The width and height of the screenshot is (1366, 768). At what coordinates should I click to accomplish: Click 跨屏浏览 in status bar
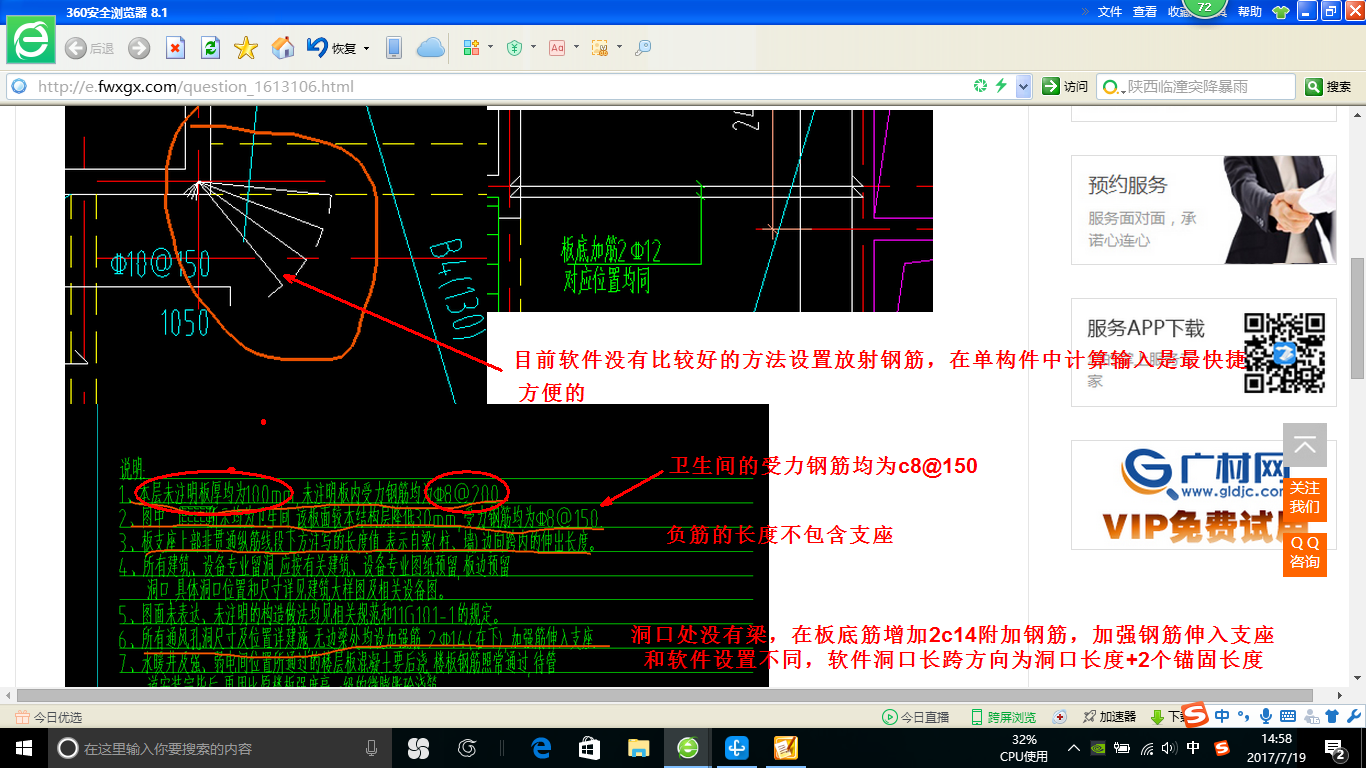tap(1003, 717)
